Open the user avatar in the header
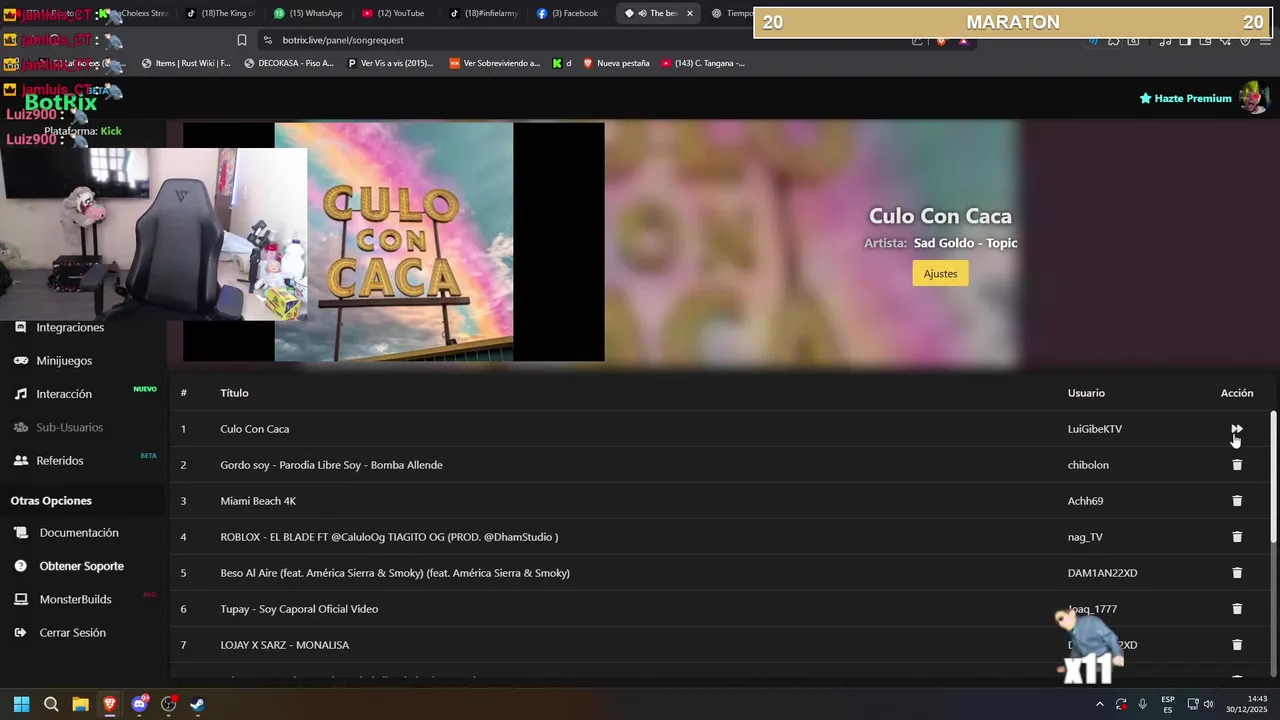This screenshot has height=720, width=1280. click(x=1254, y=98)
